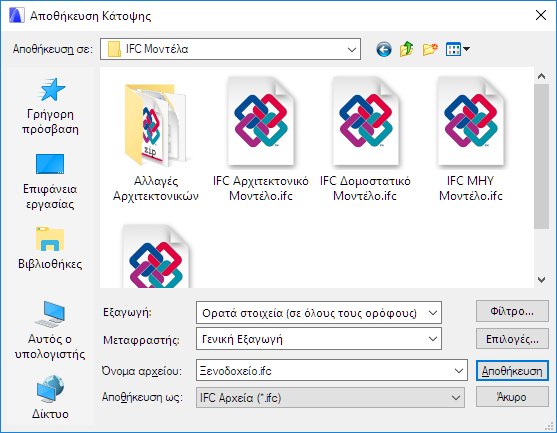The image size is (557, 433).
Task: Click the Back navigation arrow icon
Action: tap(384, 49)
